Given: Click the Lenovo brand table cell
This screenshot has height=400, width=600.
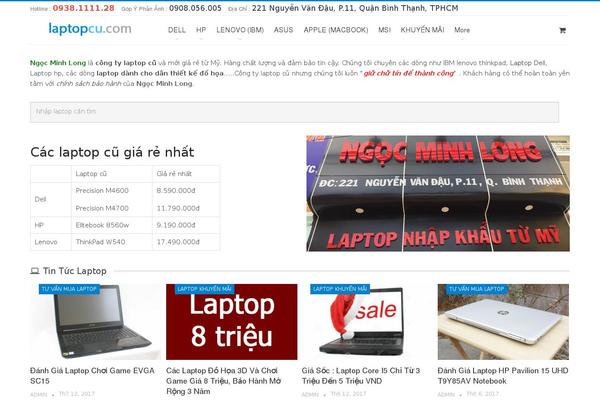Looking at the screenshot, I should tap(51, 242).
